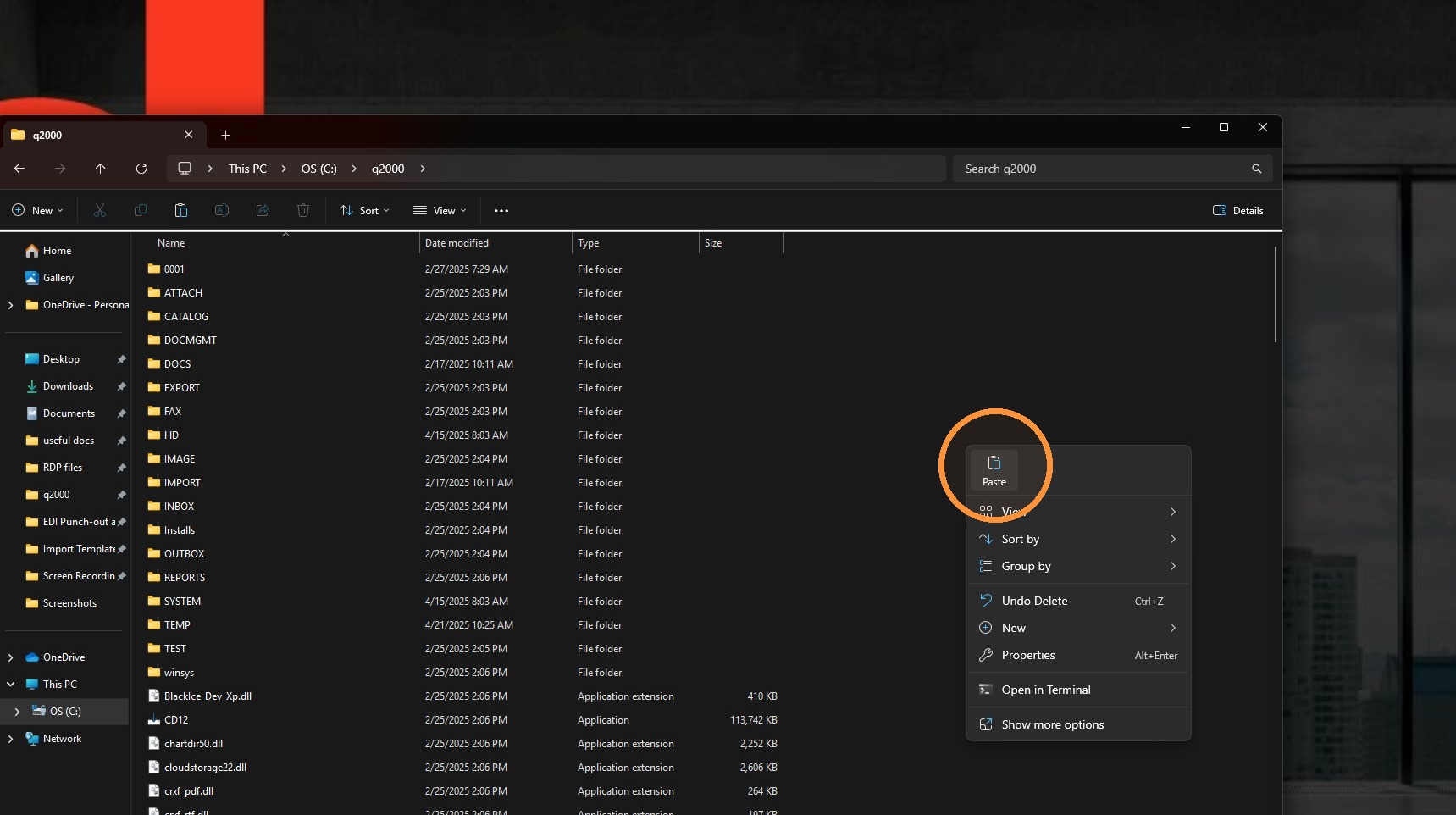This screenshot has height=815, width=1456.
Task: Click the PC monitor icon in address bar
Action: point(185,169)
